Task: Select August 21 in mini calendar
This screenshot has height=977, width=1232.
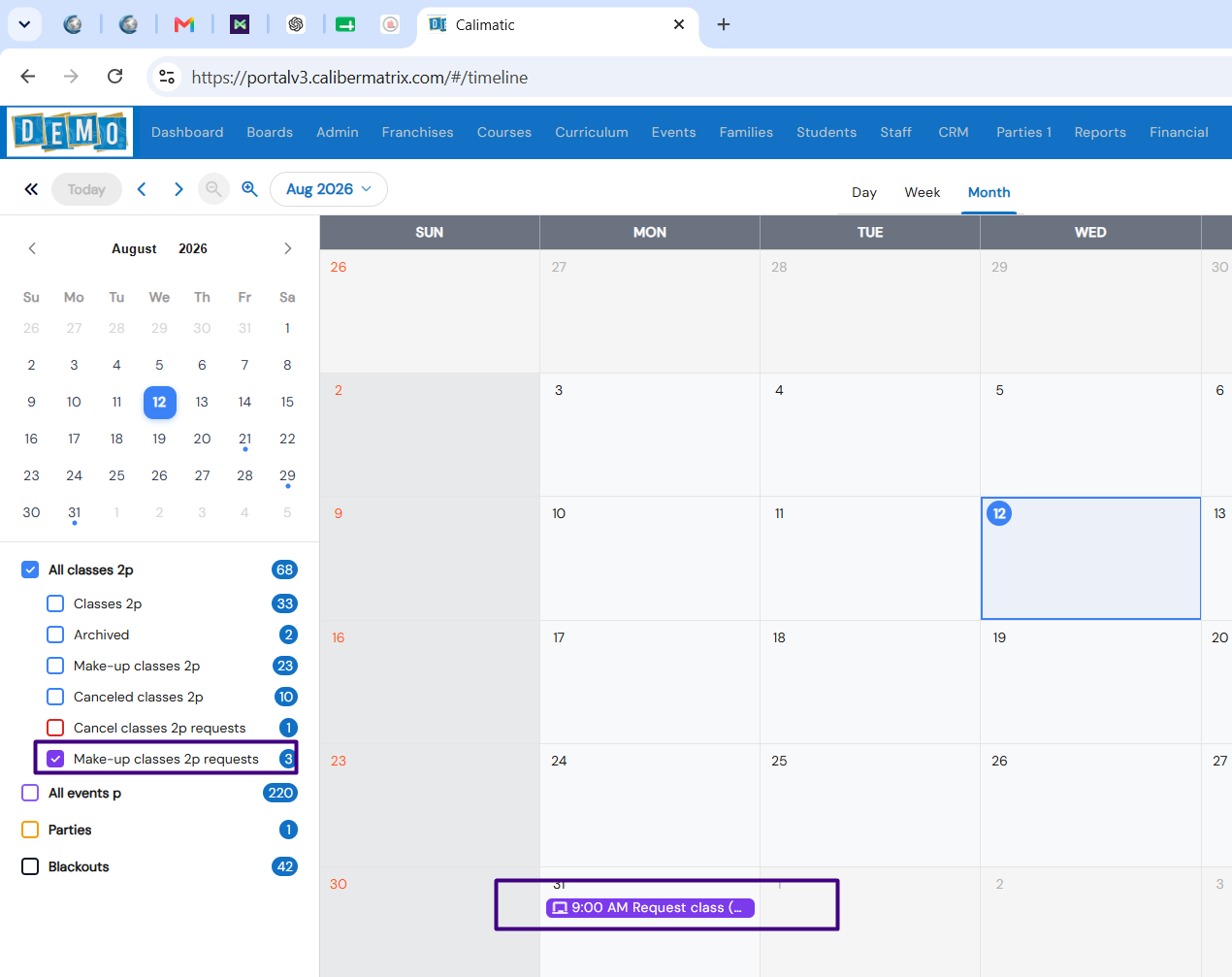Action: pyautogui.click(x=244, y=439)
